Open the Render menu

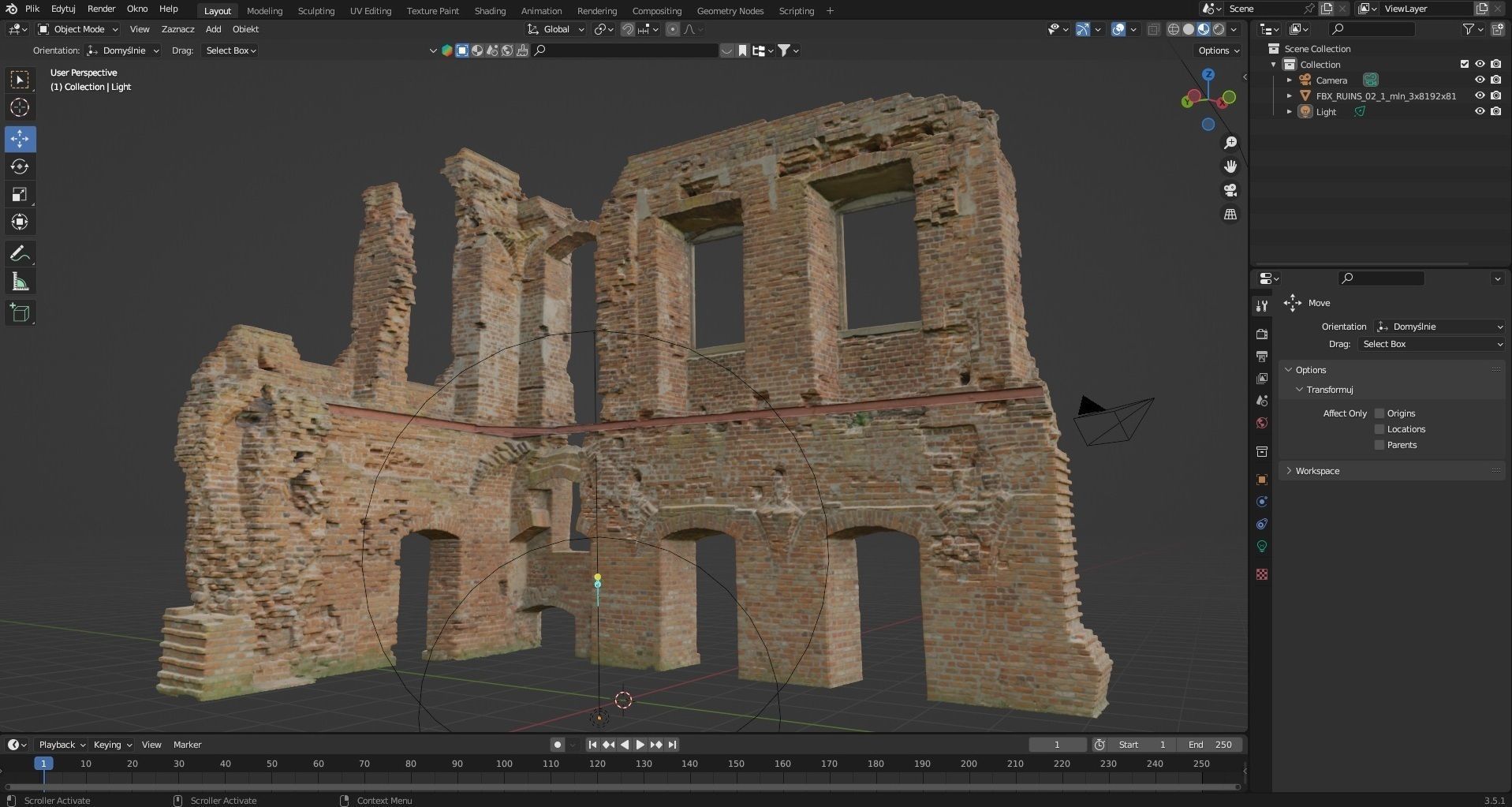coord(101,9)
